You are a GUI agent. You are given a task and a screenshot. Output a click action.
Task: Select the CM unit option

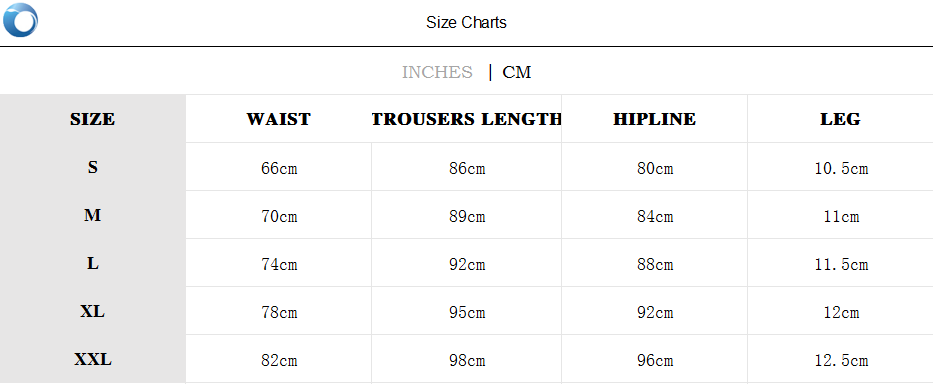coord(516,72)
